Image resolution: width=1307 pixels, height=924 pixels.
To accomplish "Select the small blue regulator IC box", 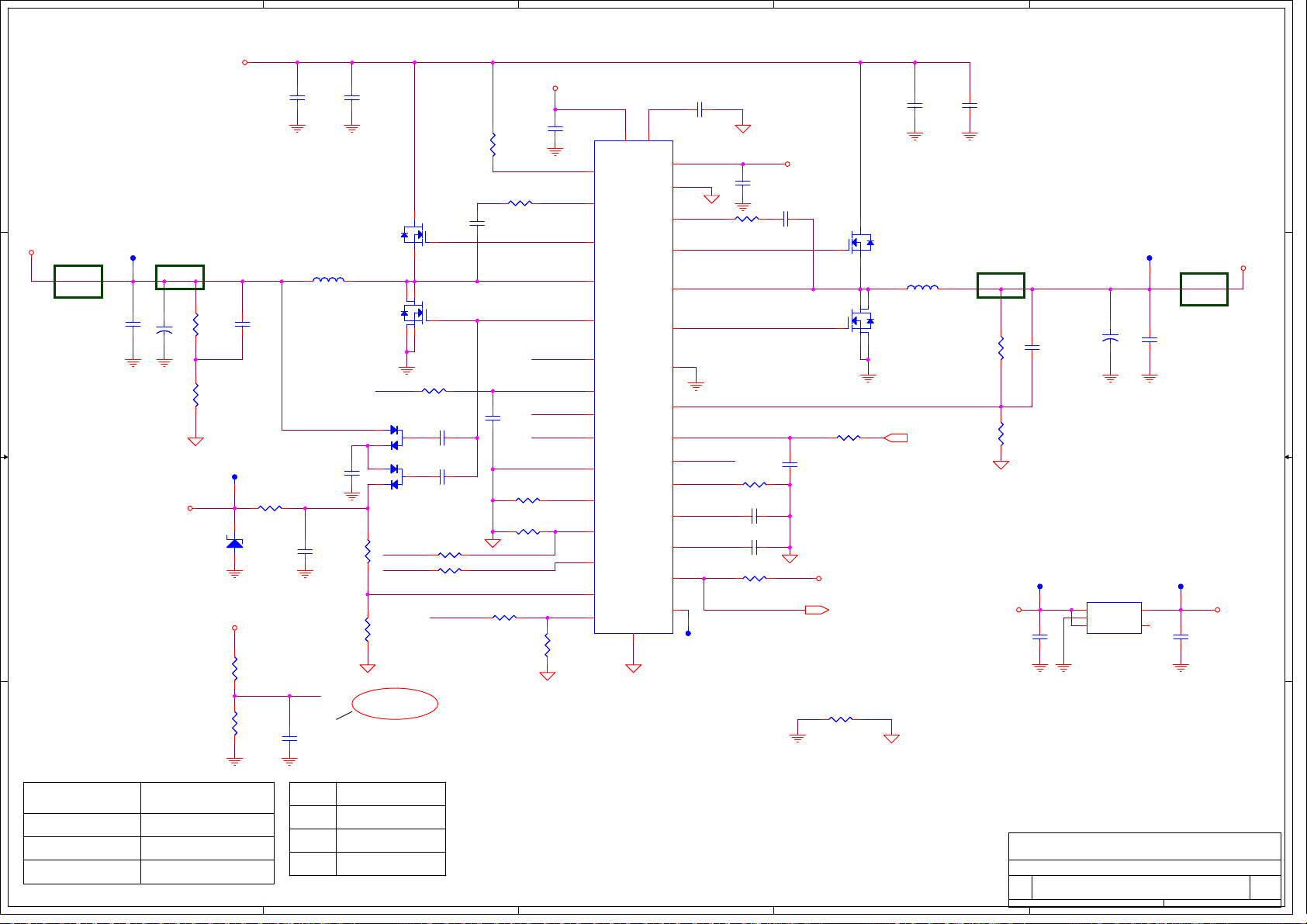I will point(1114,618).
